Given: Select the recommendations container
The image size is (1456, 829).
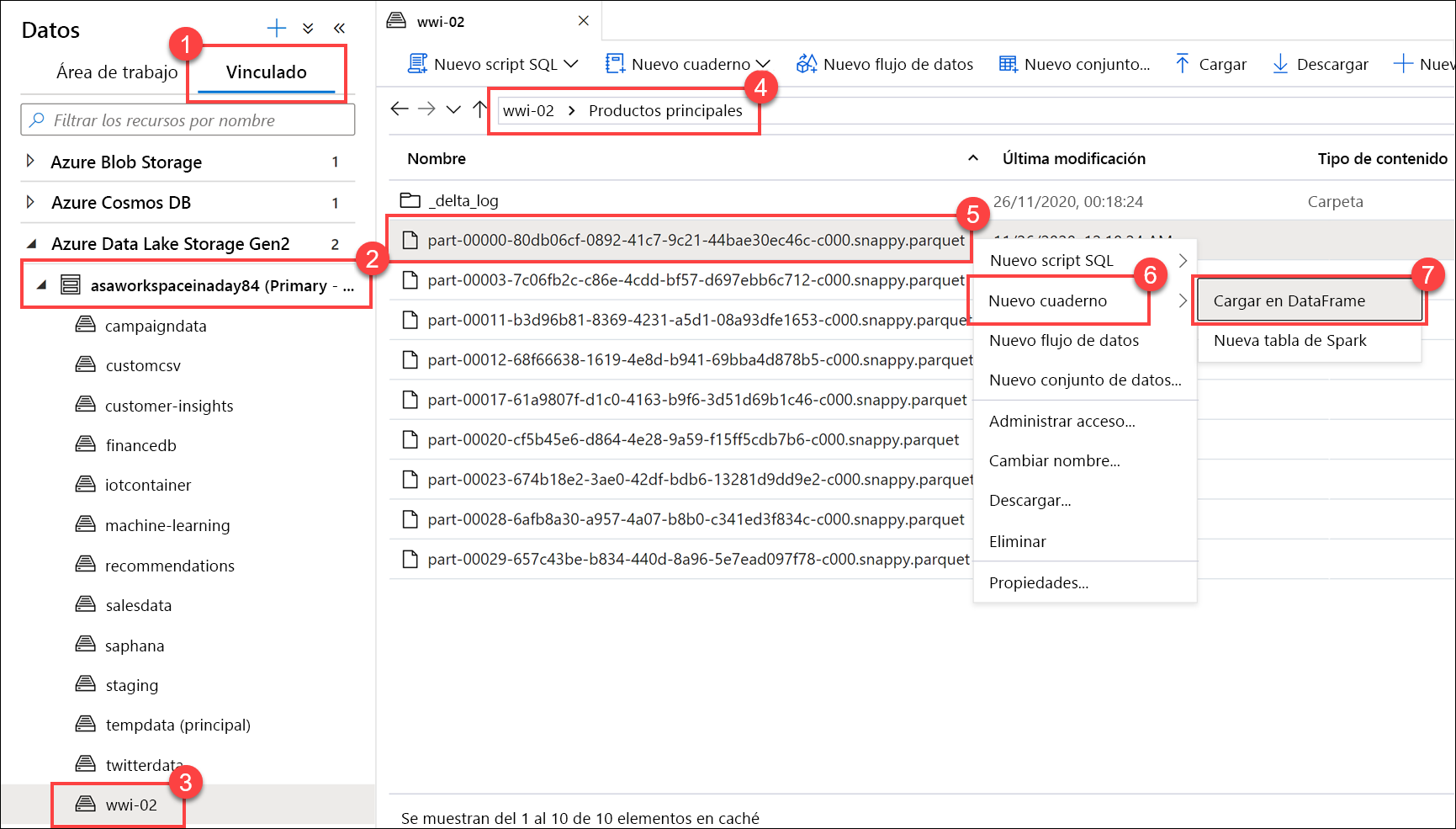Looking at the screenshot, I should [170, 566].
